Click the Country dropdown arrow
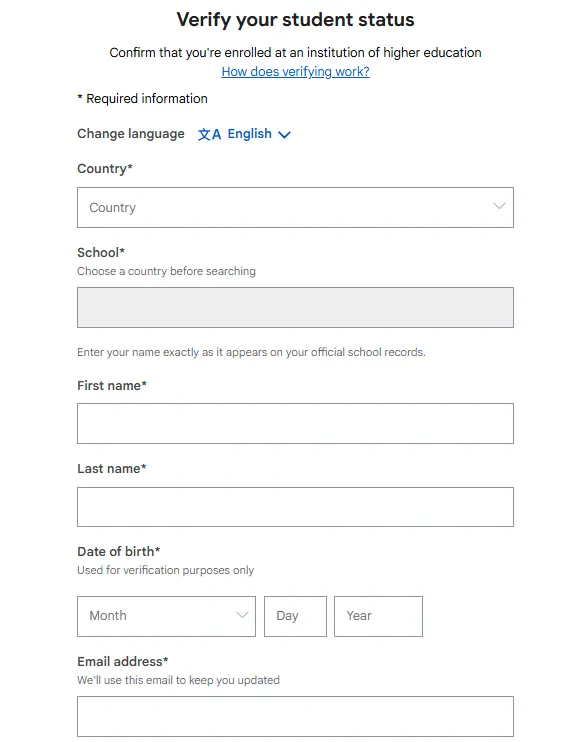 [499, 206]
